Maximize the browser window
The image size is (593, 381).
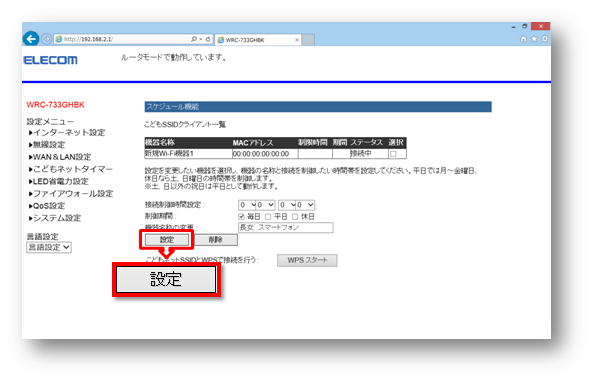point(525,26)
